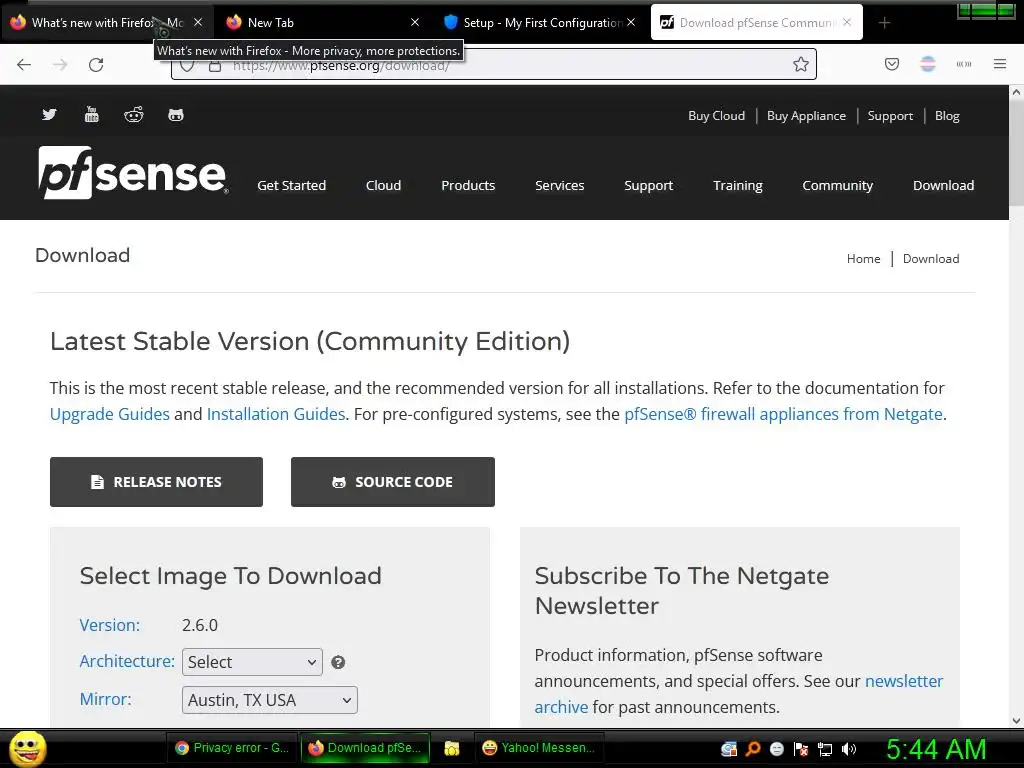Open pfSense firewall appliances from Netgate link

pos(783,414)
